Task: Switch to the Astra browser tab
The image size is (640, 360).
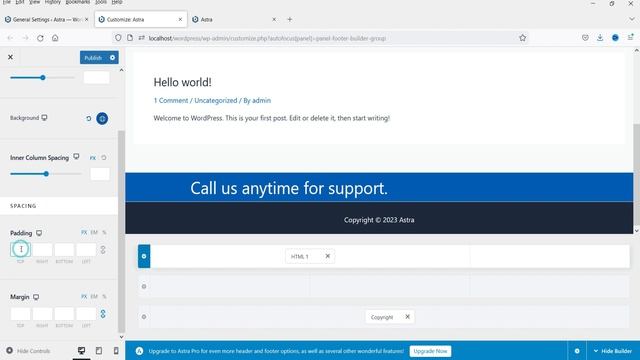Action: [233, 19]
